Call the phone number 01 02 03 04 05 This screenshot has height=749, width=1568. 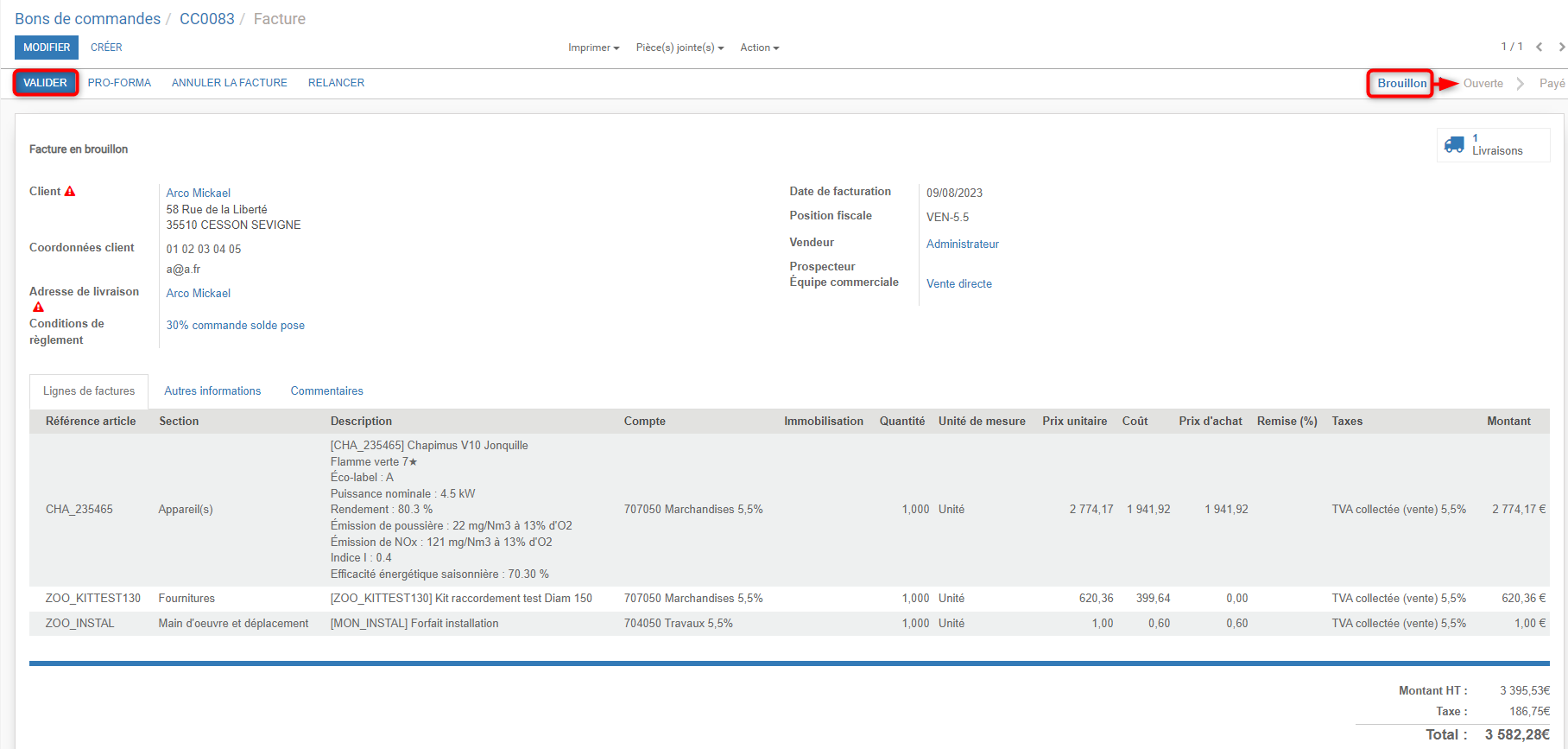(204, 249)
